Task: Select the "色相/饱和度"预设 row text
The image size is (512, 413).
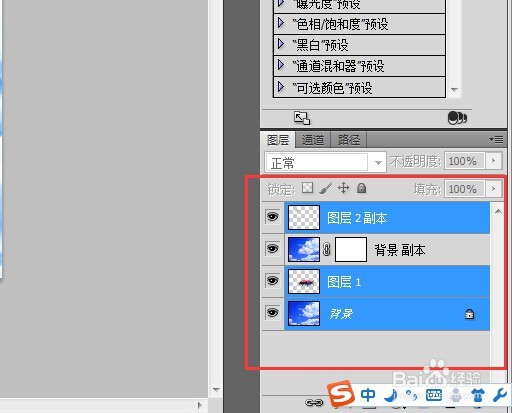Action: pyautogui.click(x=340, y=24)
